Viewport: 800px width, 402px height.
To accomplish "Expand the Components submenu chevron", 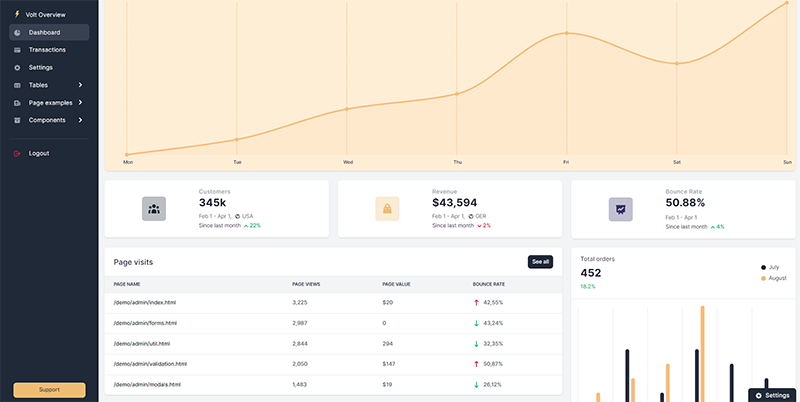I will [x=80, y=120].
